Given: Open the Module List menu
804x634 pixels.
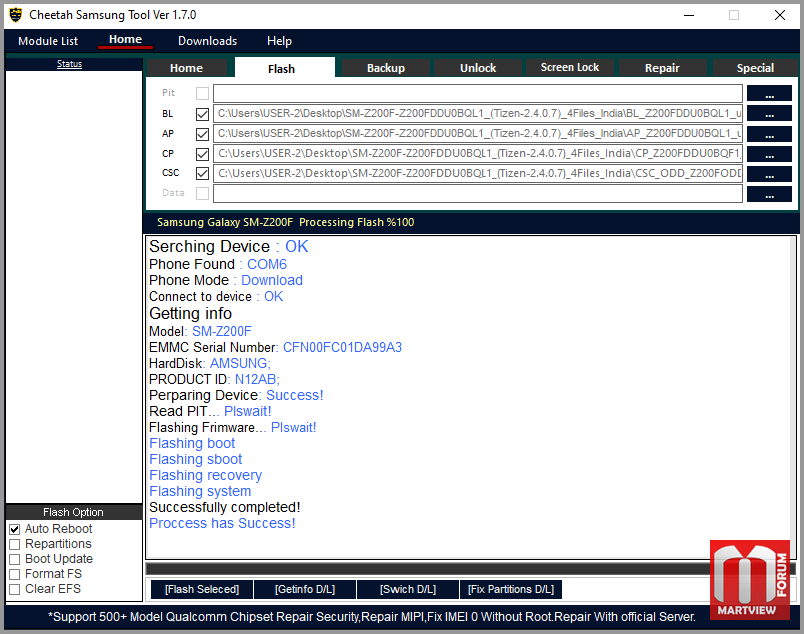Looking at the screenshot, I should click(x=48, y=41).
